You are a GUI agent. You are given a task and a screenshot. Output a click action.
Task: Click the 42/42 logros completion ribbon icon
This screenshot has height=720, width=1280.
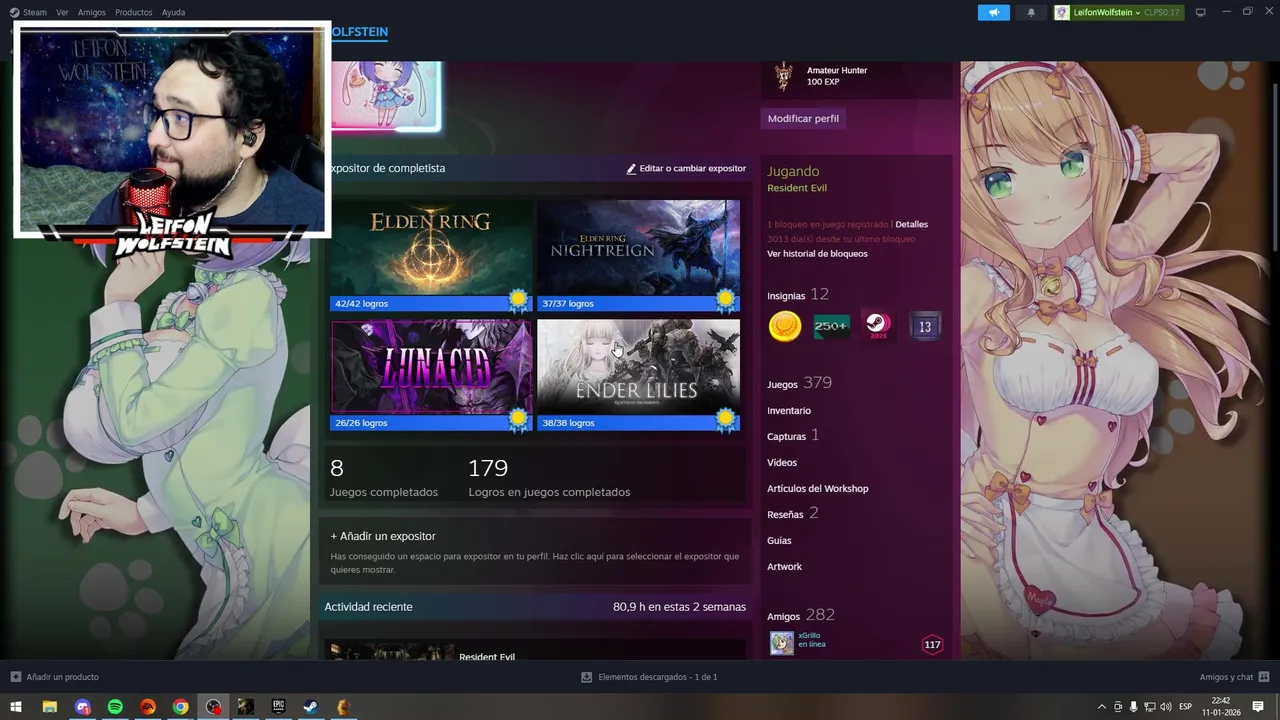click(518, 300)
